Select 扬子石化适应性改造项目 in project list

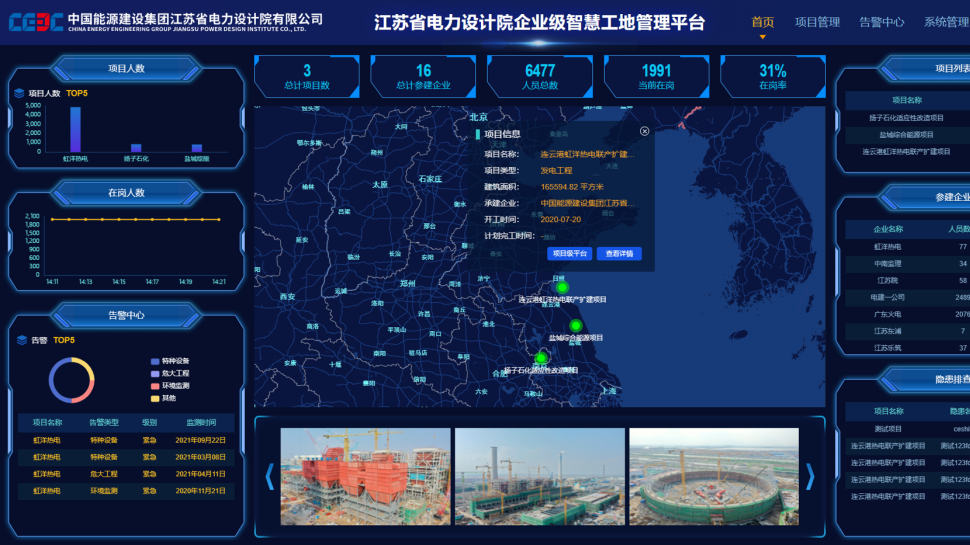(x=907, y=118)
